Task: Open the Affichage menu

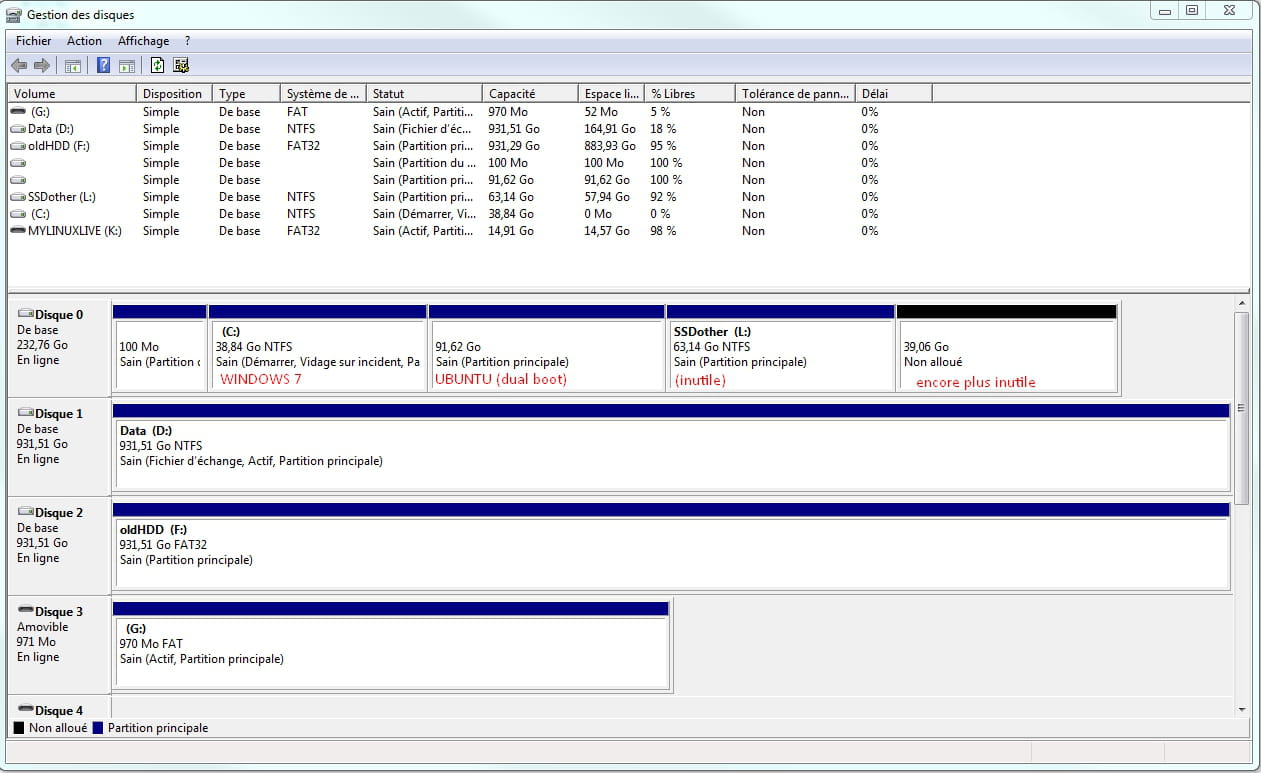Action: pos(143,41)
